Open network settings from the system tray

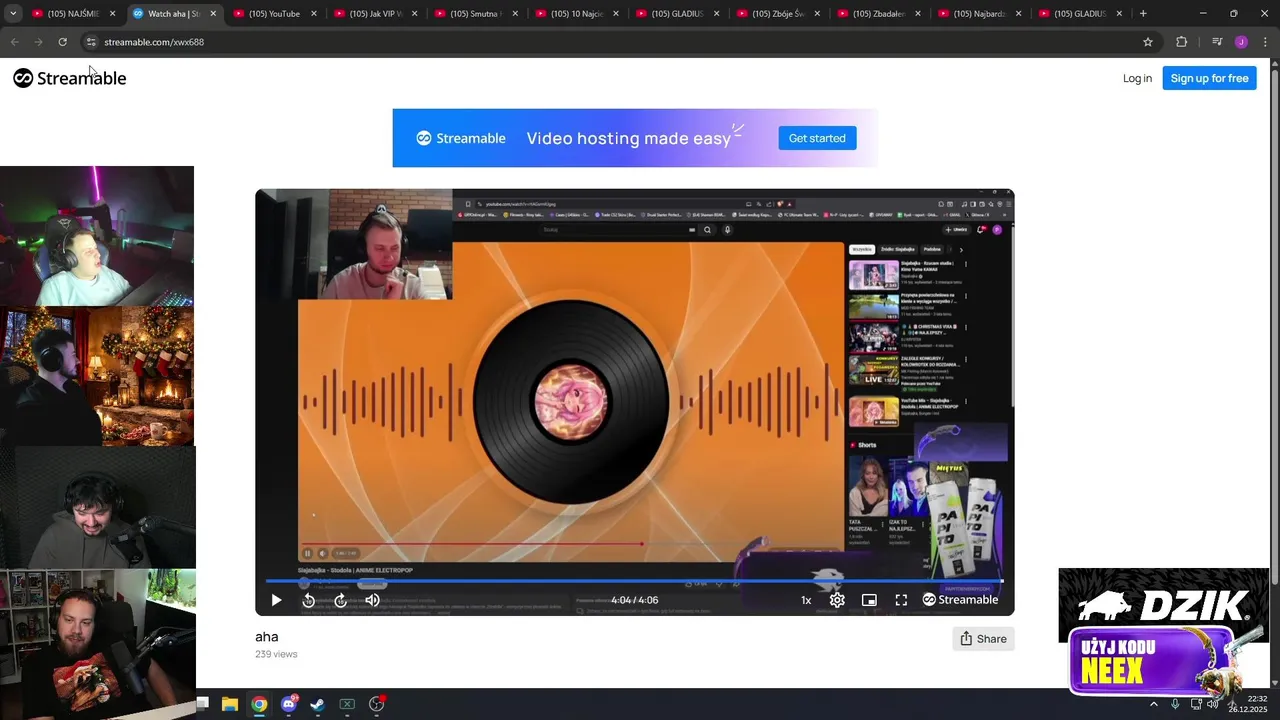(x=1196, y=704)
